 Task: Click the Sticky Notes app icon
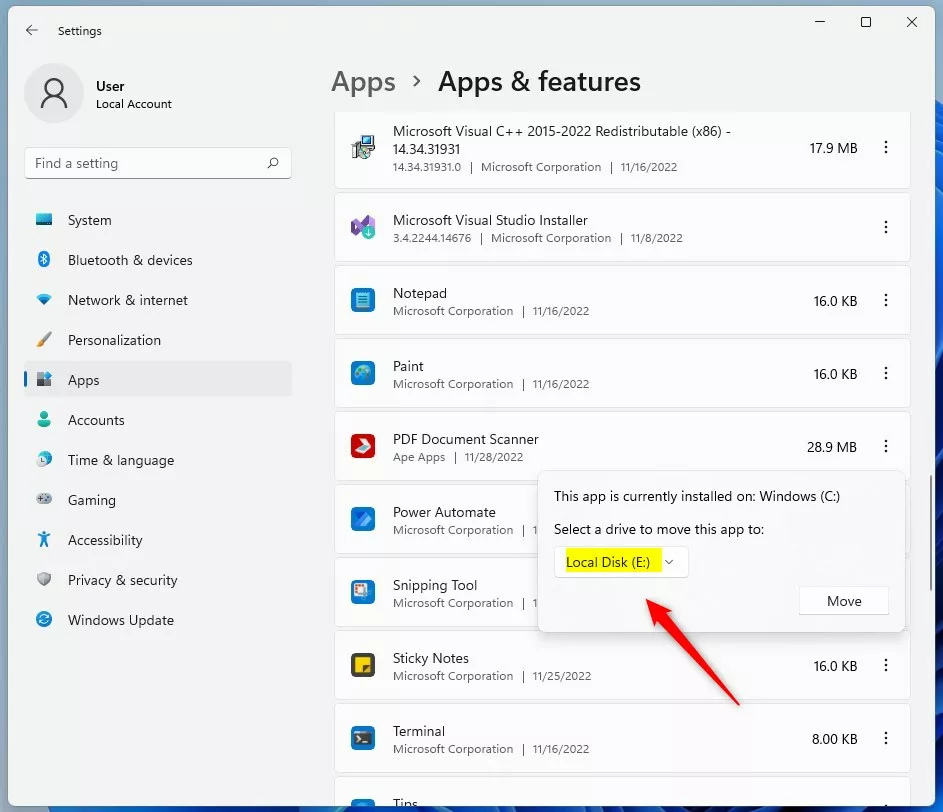[x=363, y=665]
